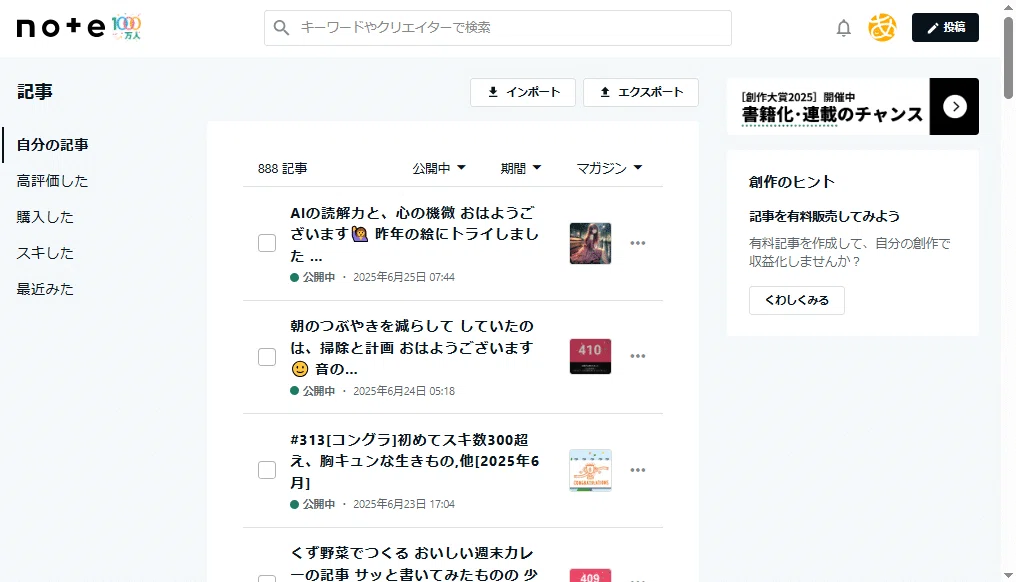Screen dimensions: 1016x582
Task: Open the user profile avatar
Action: click(x=882, y=28)
